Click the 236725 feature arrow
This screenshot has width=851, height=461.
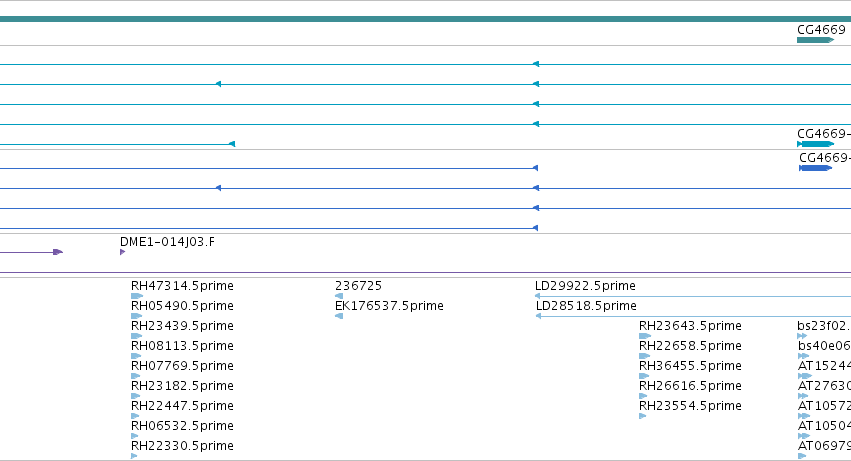[339, 296]
